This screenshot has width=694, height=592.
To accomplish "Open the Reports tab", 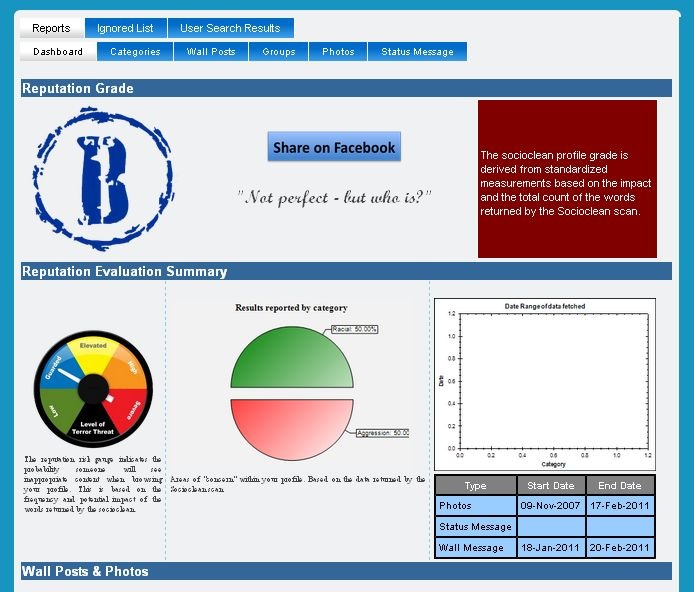I will 52,28.
